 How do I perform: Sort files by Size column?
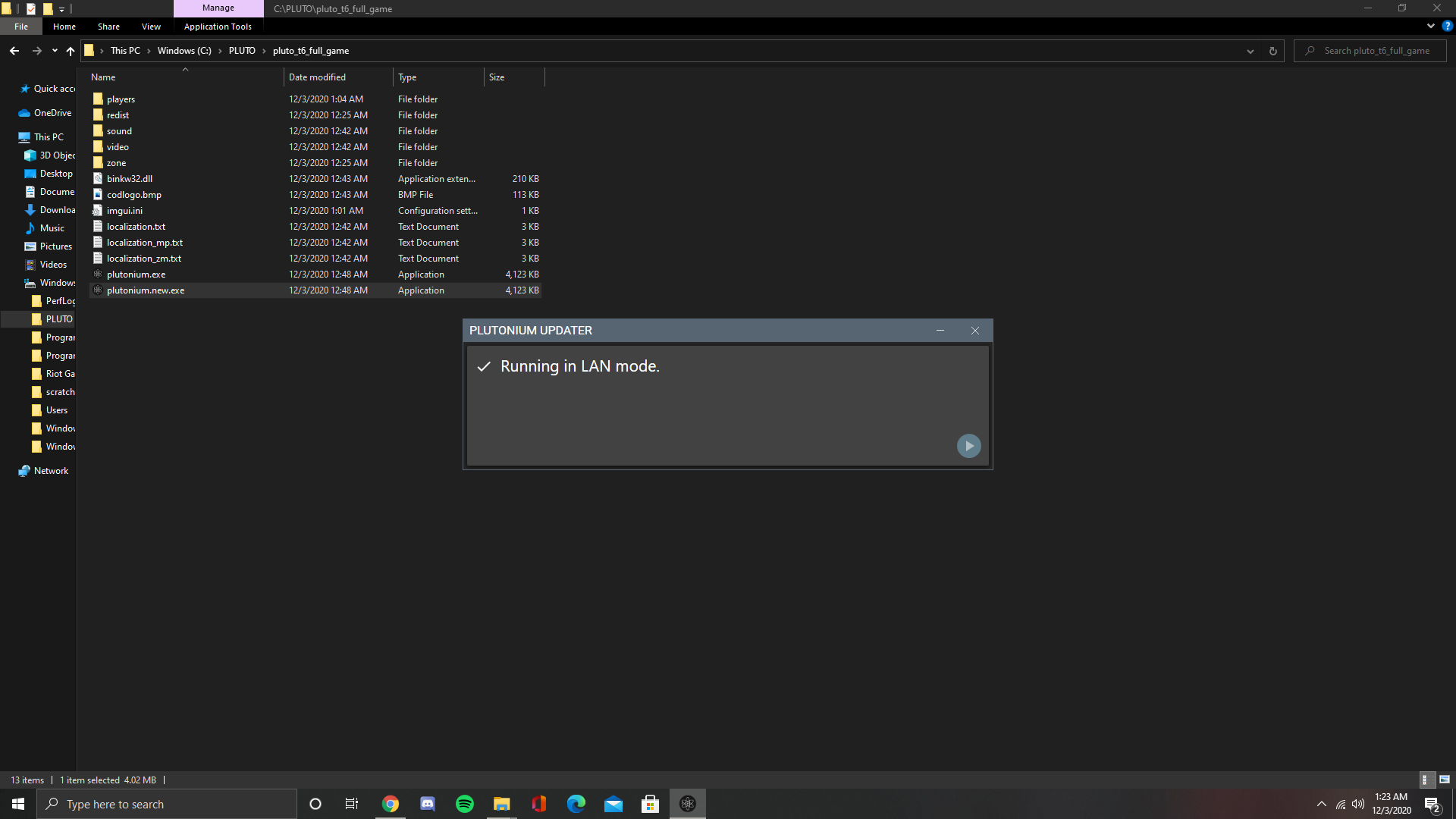514,77
